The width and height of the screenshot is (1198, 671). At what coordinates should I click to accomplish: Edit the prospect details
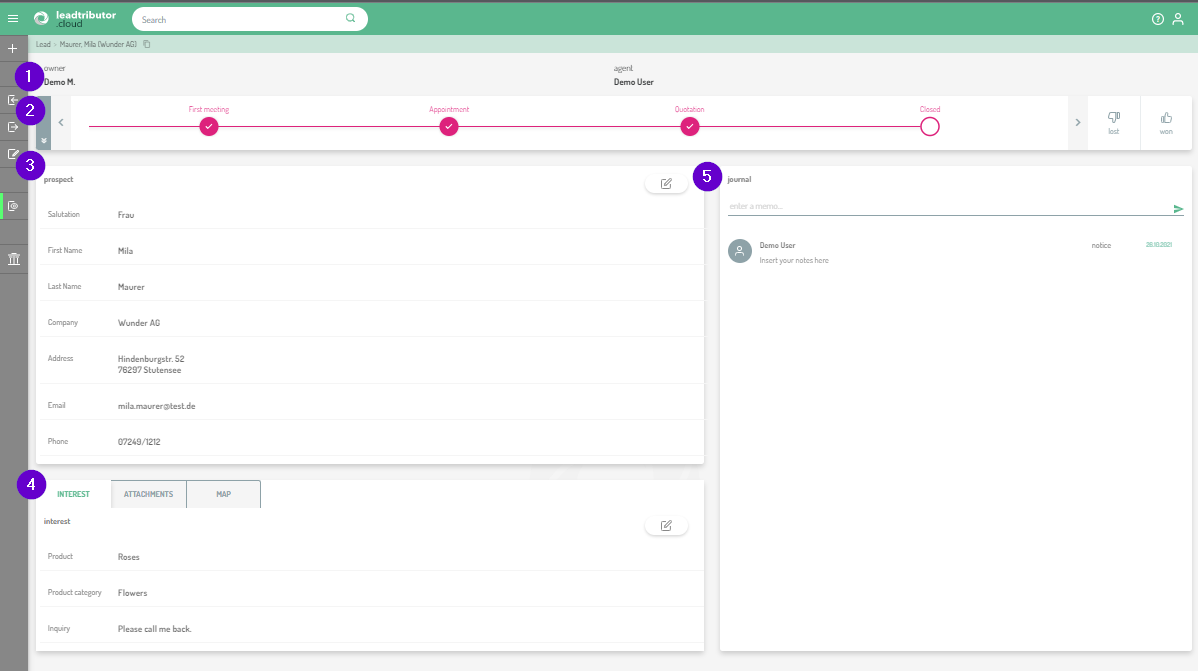(x=666, y=184)
